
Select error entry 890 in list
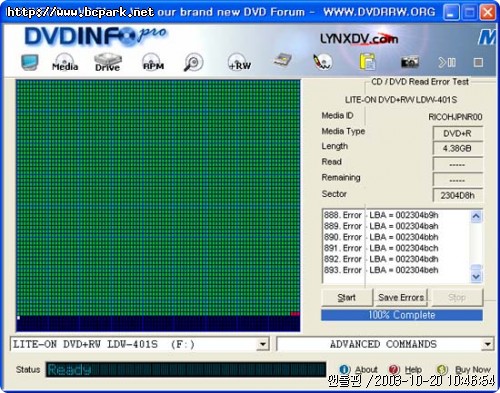(x=381, y=237)
